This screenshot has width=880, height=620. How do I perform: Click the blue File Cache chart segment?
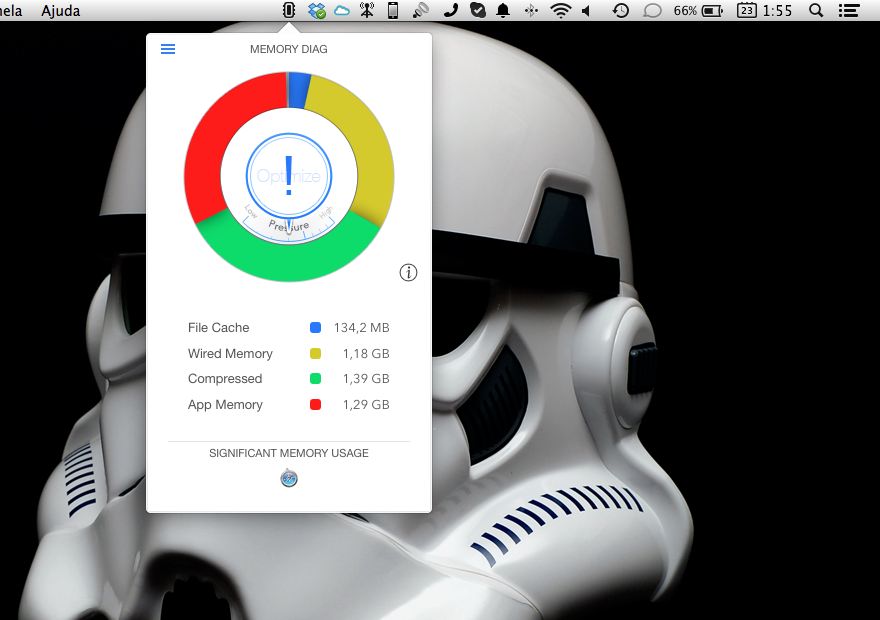click(x=299, y=90)
